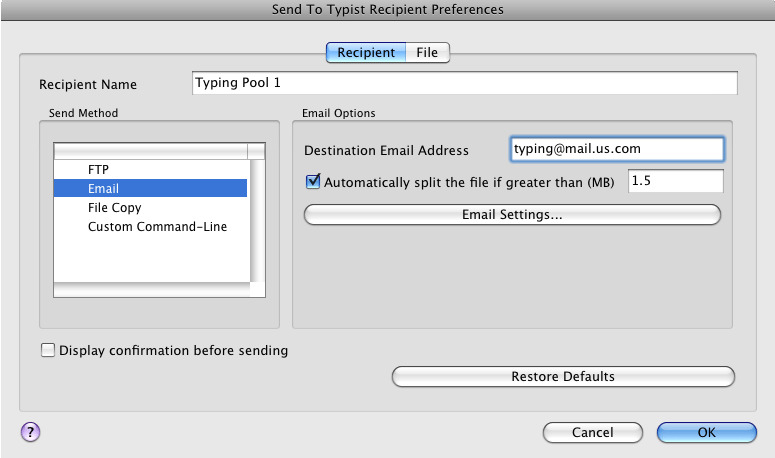Viewport: 775px width, 458px height.
Task: Click the split size MB field showing 1.5
Action: click(676, 181)
